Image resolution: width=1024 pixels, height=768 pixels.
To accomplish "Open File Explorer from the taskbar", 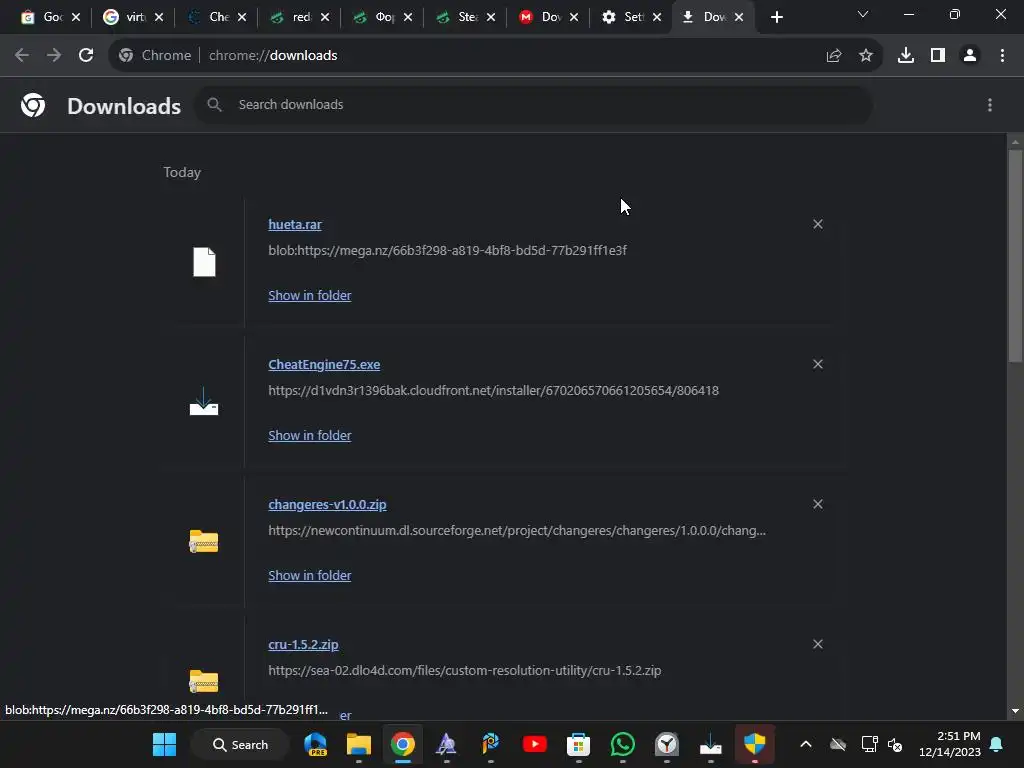I will [359, 744].
